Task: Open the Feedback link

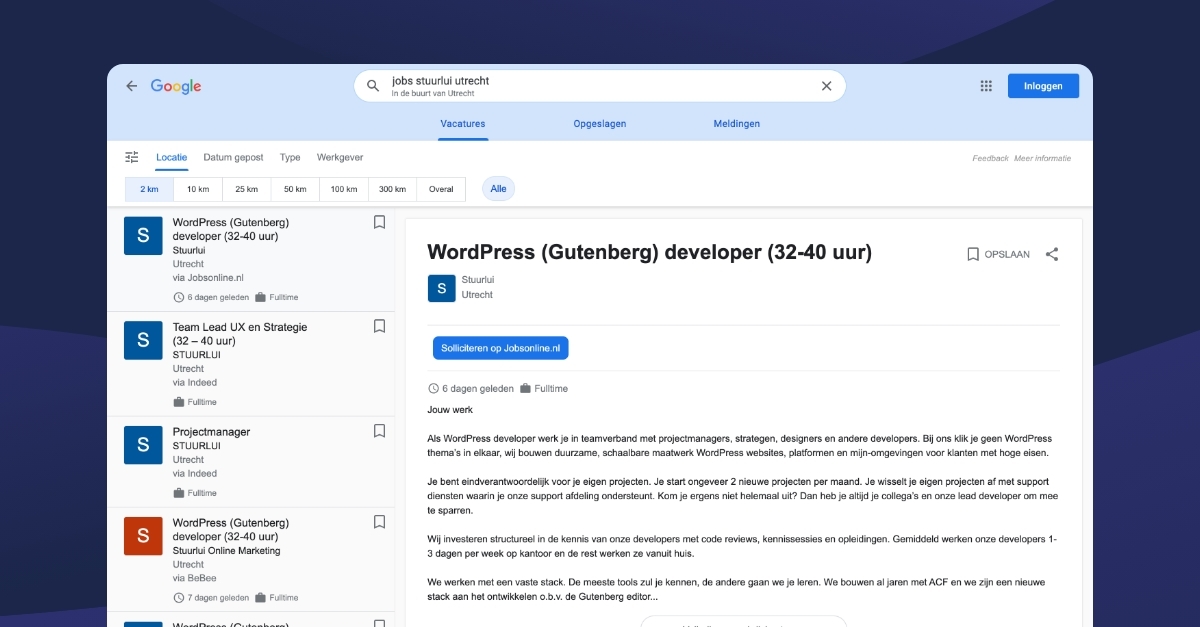Action: point(990,158)
